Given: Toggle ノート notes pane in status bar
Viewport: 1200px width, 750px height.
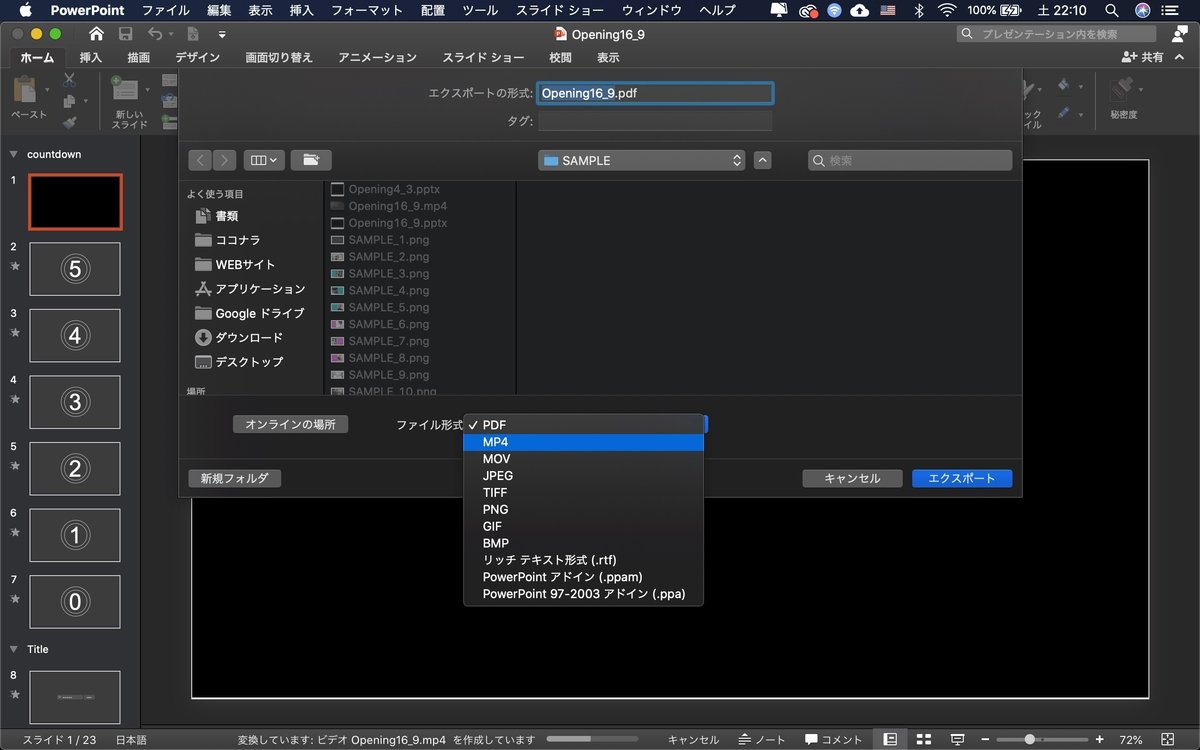Looking at the screenshot, I should tap(763, 740).
